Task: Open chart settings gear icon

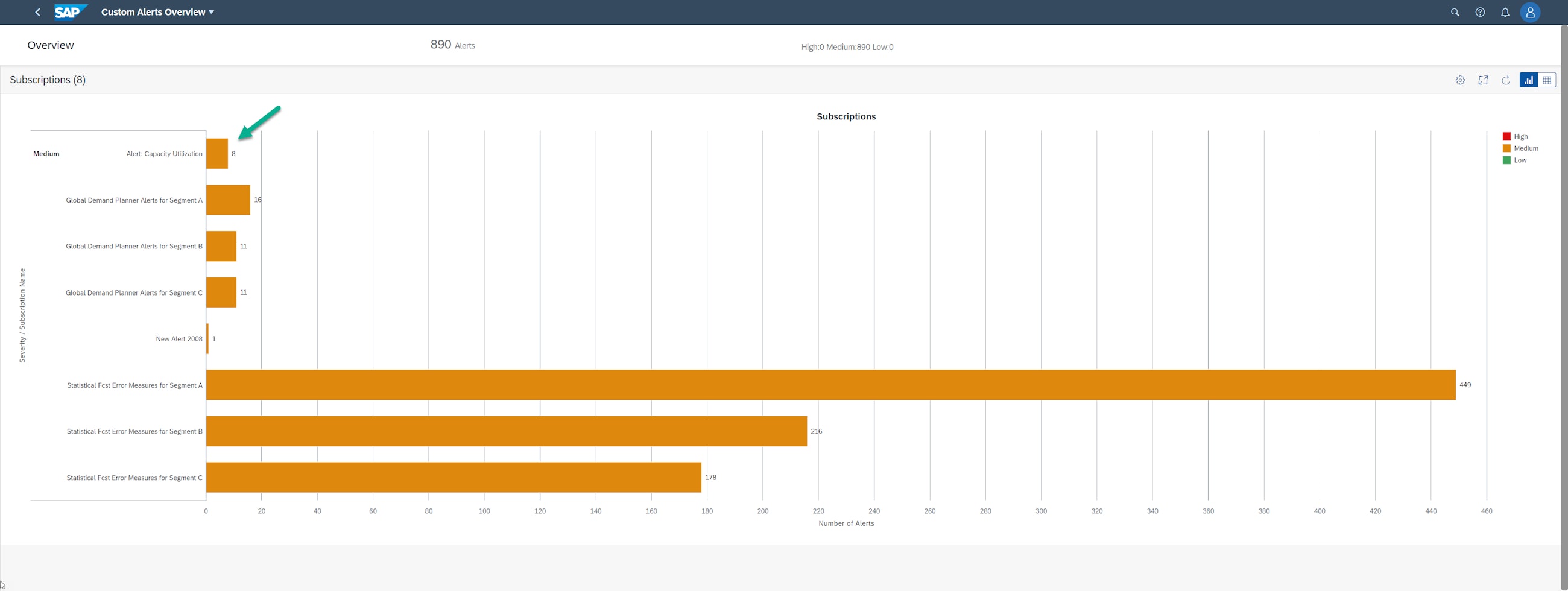Action: (1459, 80)
